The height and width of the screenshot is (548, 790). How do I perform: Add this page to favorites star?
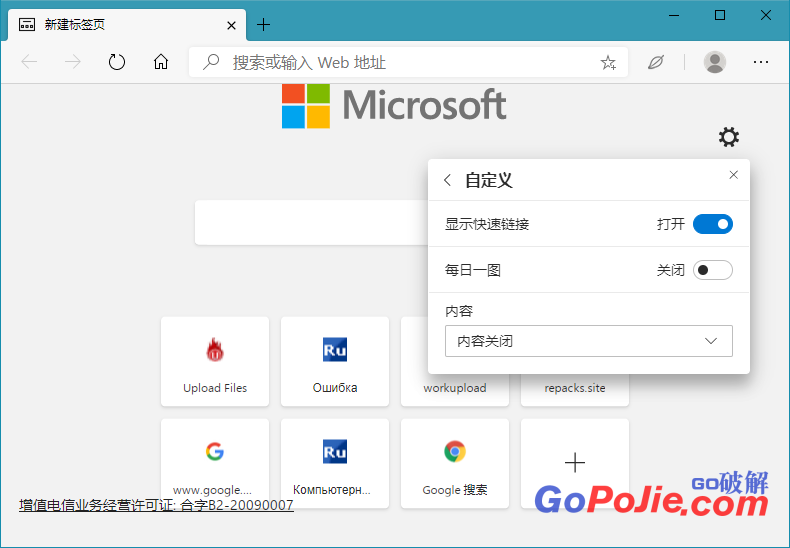coord(608,62)
